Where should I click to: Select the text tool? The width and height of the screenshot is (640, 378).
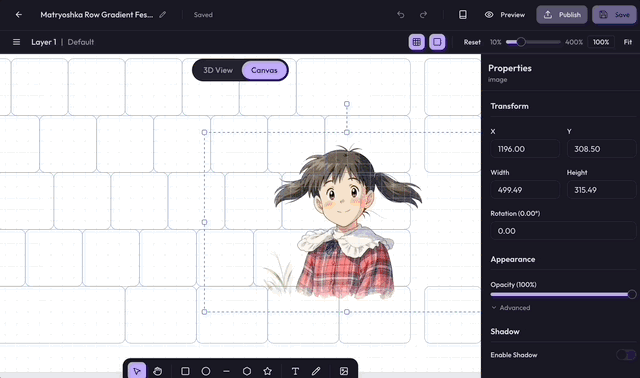coord(295,371)
